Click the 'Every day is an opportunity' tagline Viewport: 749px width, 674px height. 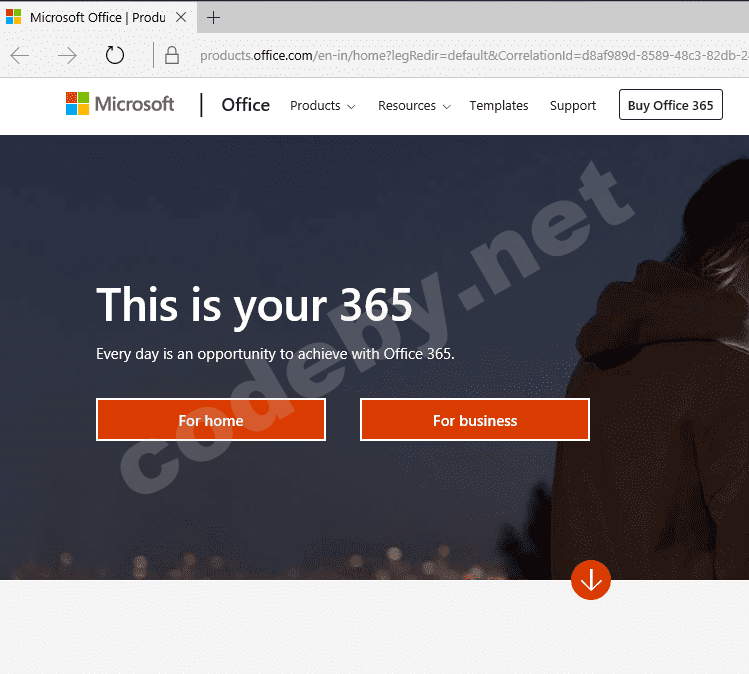275,354
